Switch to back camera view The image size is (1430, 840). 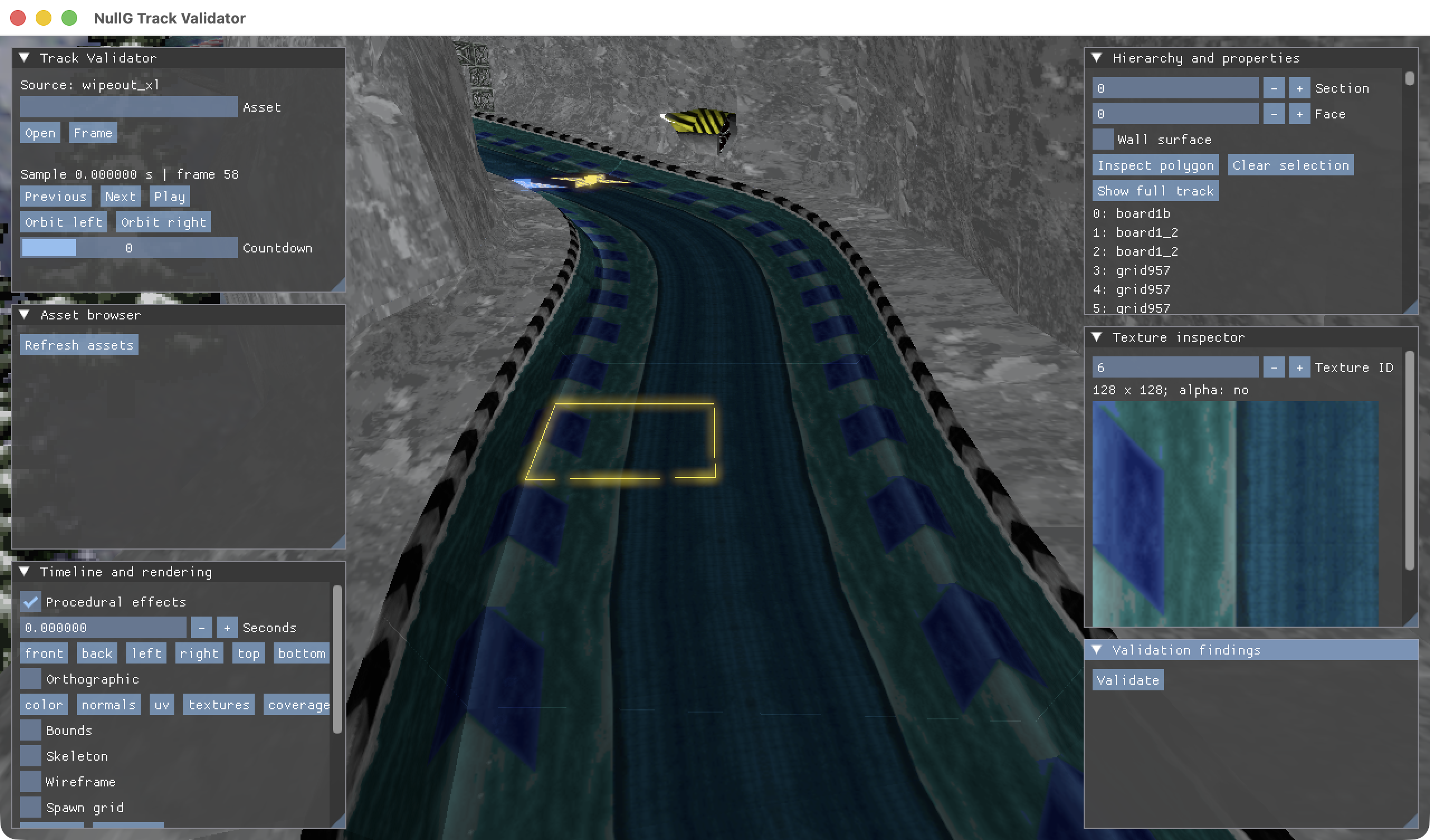pos(97,653)
